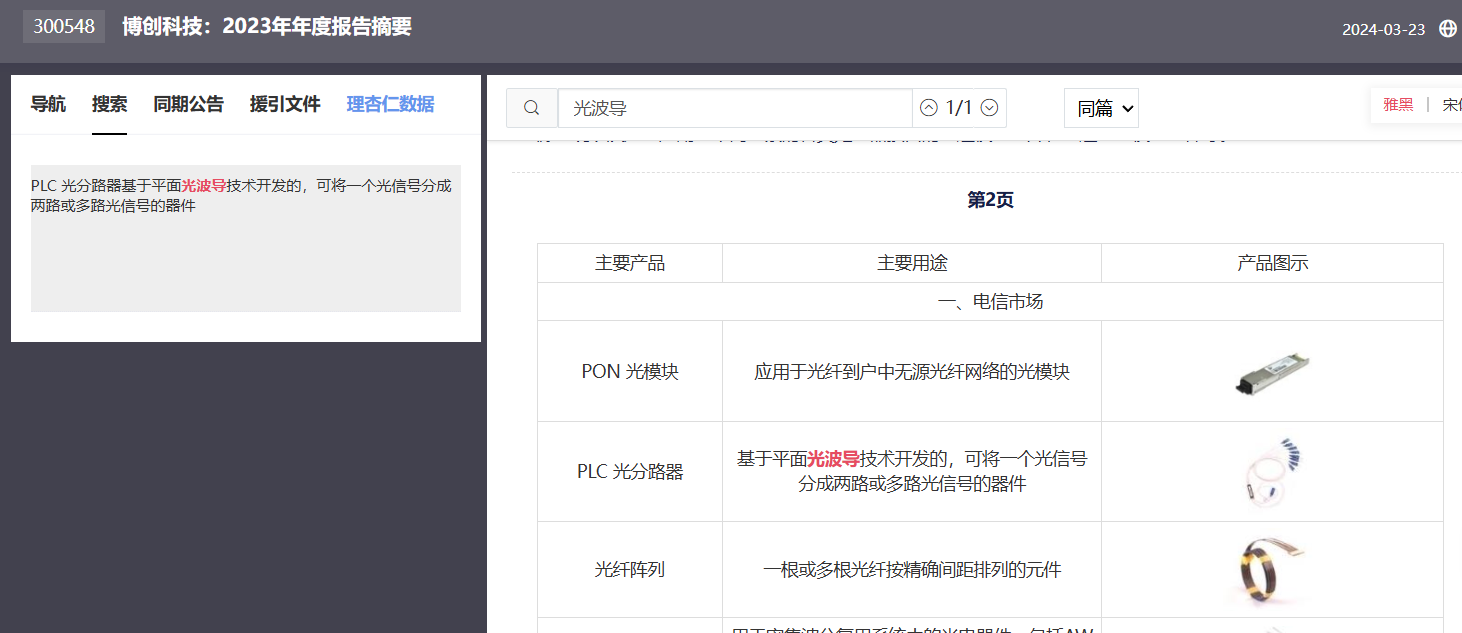Choose the 雅黑 font option
1462x633 pixels.
click(x=1398, y=105)
